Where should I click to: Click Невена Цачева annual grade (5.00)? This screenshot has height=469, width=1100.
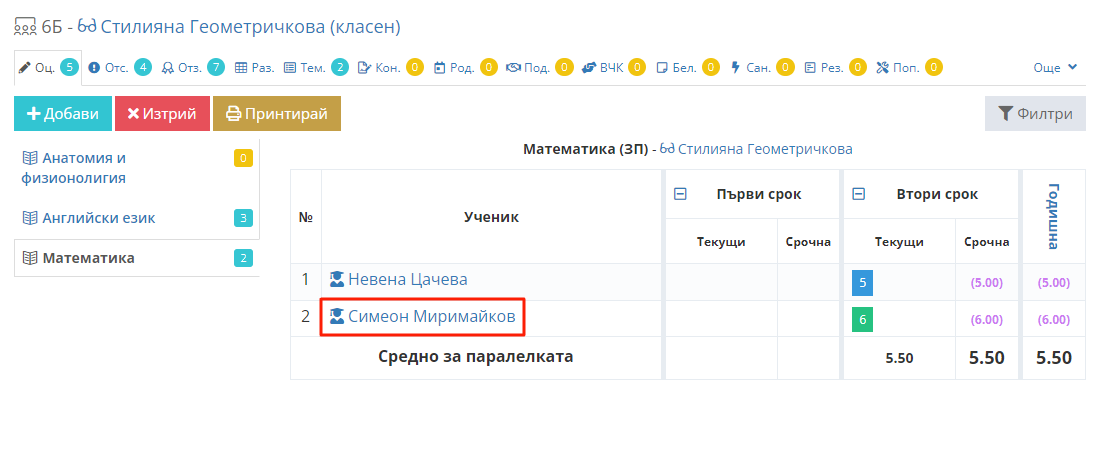(1054, 283)
